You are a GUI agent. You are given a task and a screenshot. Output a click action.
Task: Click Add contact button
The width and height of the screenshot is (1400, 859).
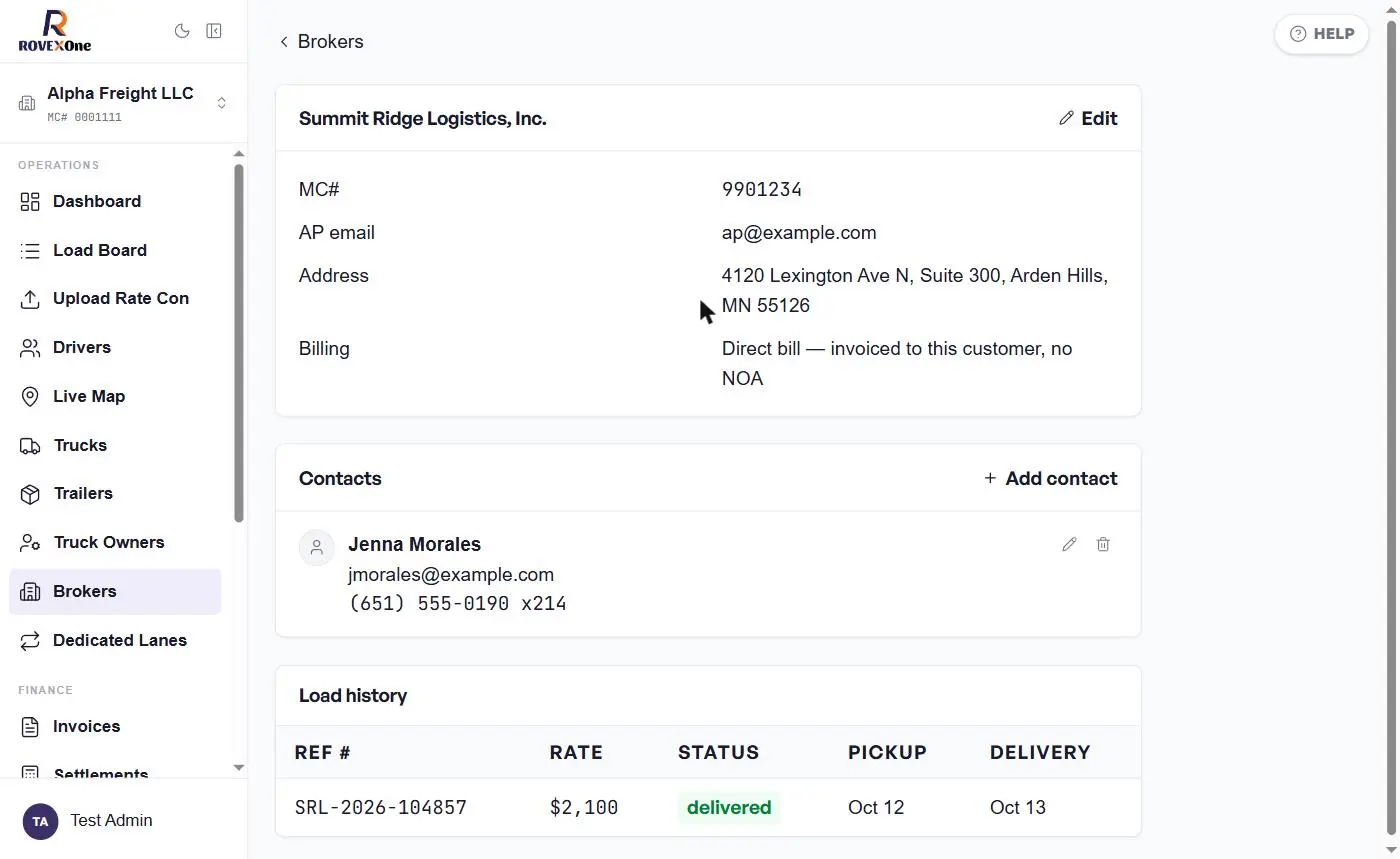tap(1050, 478)
